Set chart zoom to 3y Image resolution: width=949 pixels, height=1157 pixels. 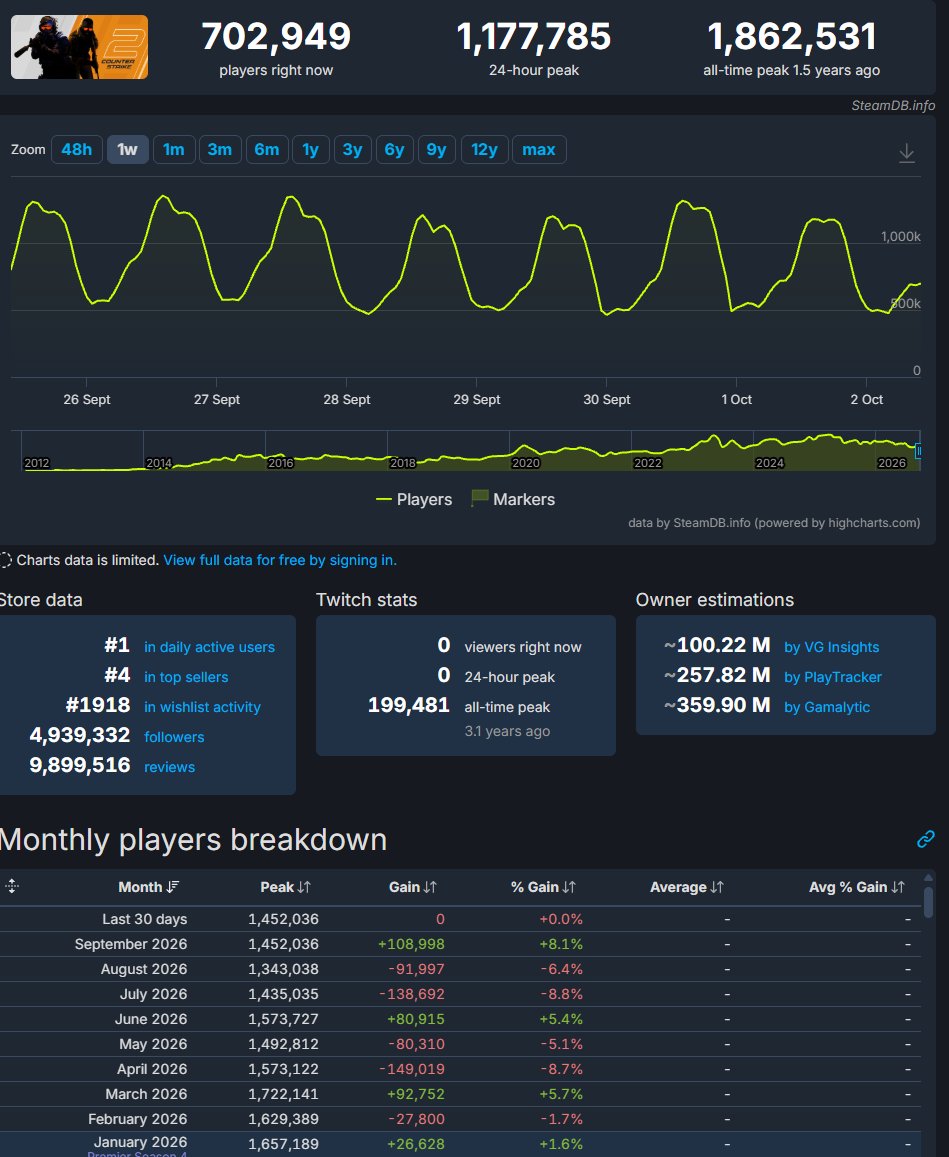point(353,150)
